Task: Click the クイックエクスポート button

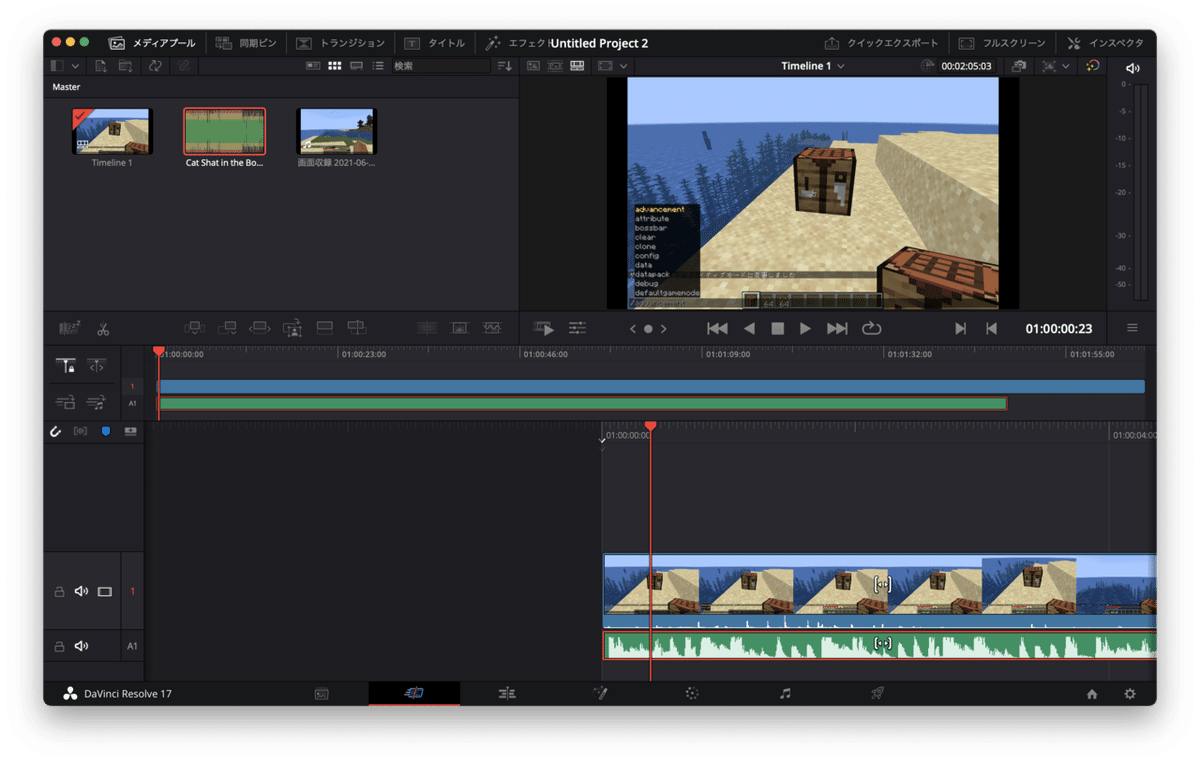Action: 881,43
